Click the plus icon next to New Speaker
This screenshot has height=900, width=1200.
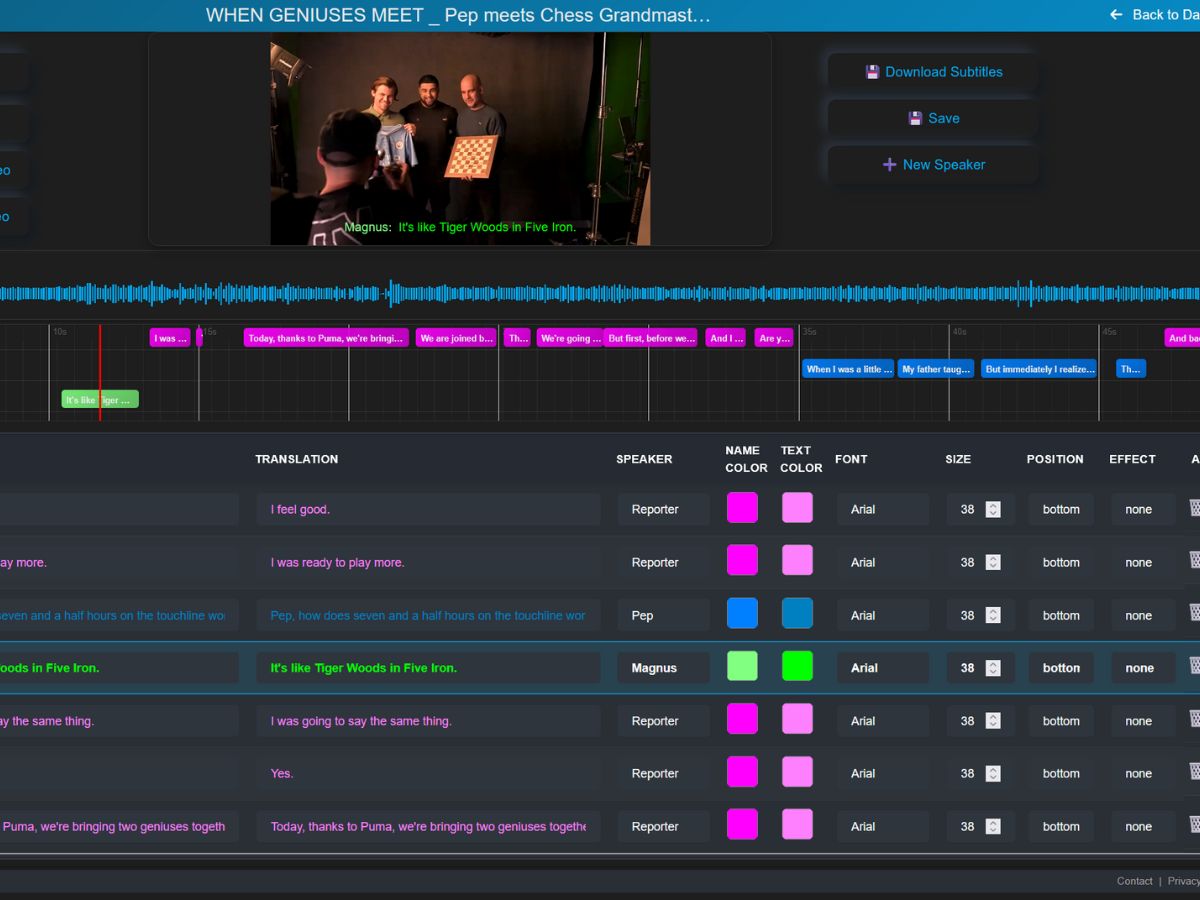[891, 164]
